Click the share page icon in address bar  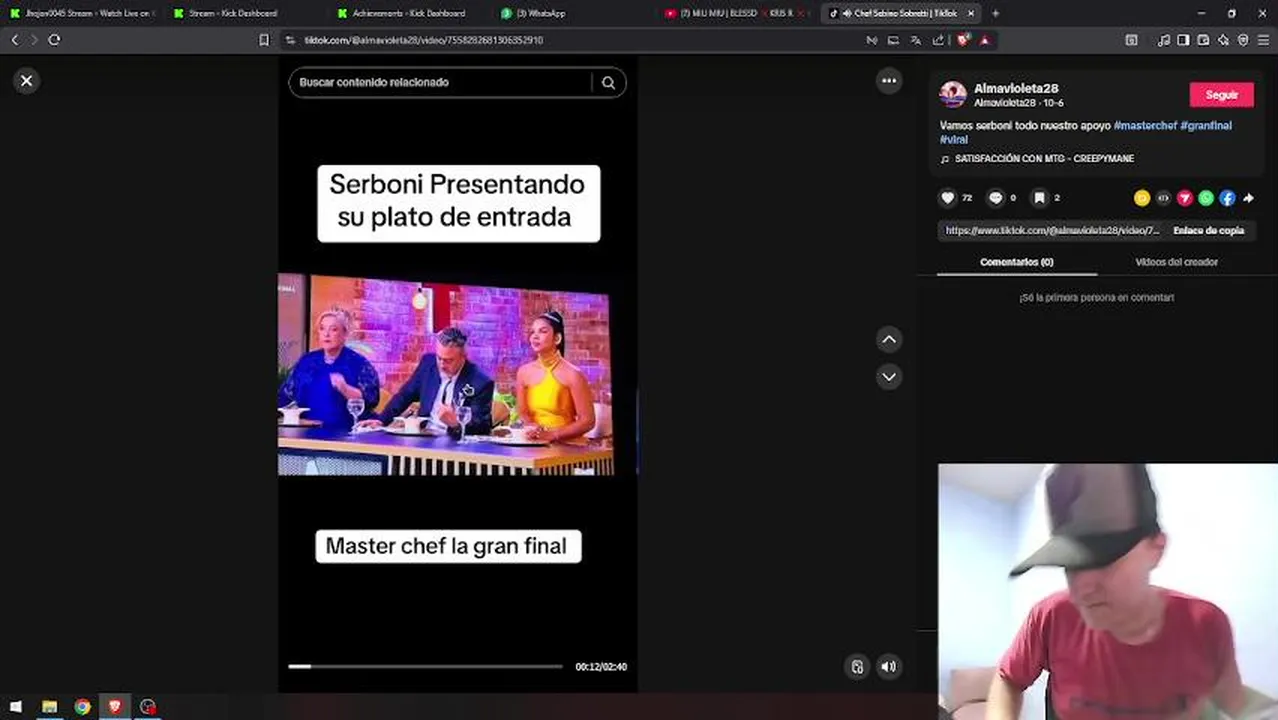tap(937, 40)
